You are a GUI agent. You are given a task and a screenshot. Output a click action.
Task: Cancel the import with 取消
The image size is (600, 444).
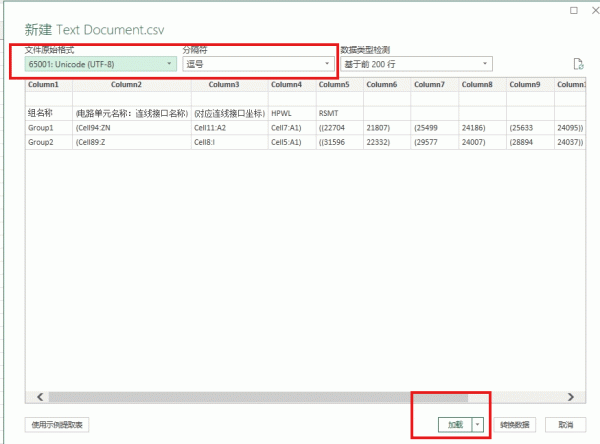(x=566, y=424)
